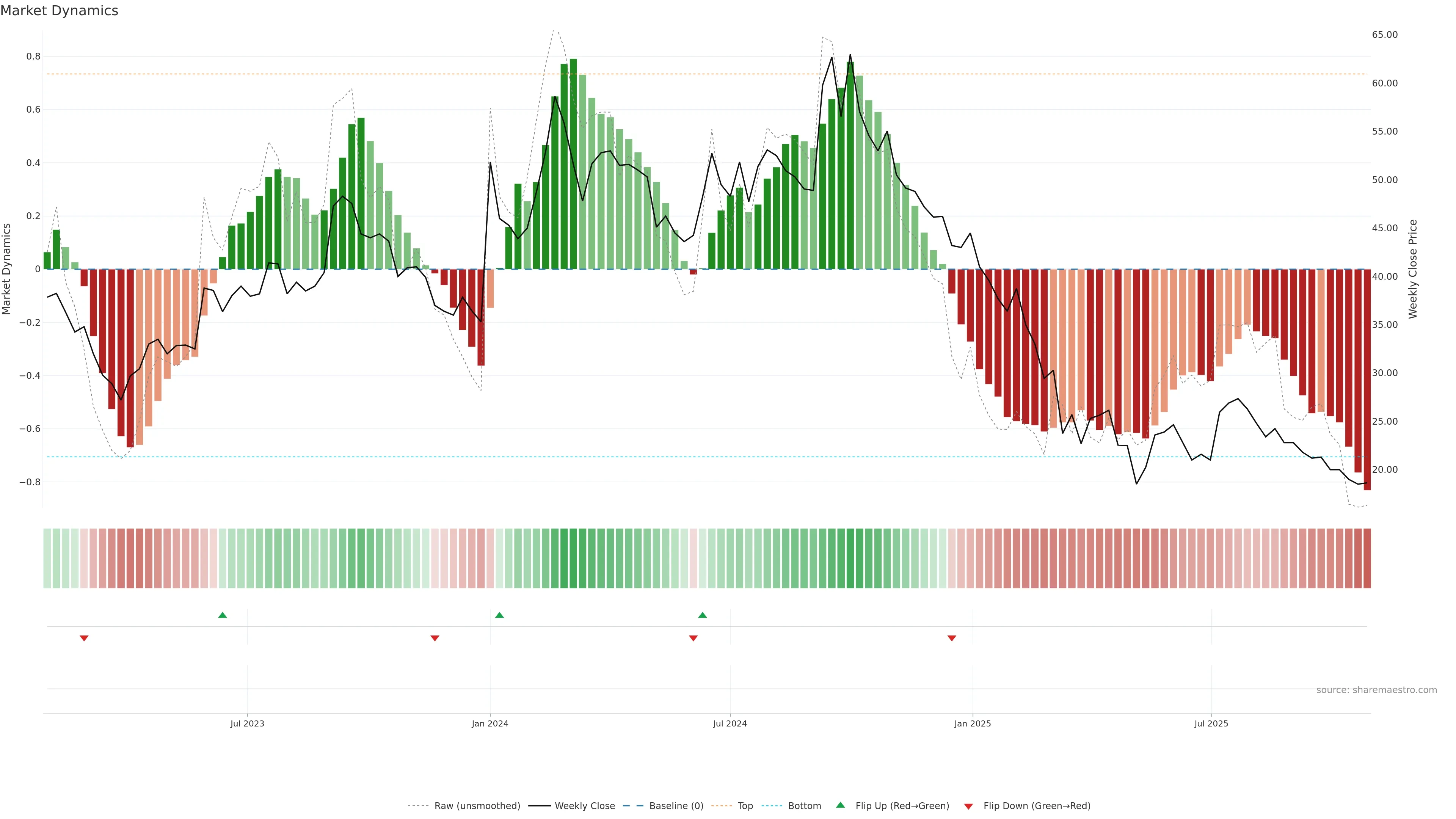Click the green triangle icon in the legend

point(840,805)
